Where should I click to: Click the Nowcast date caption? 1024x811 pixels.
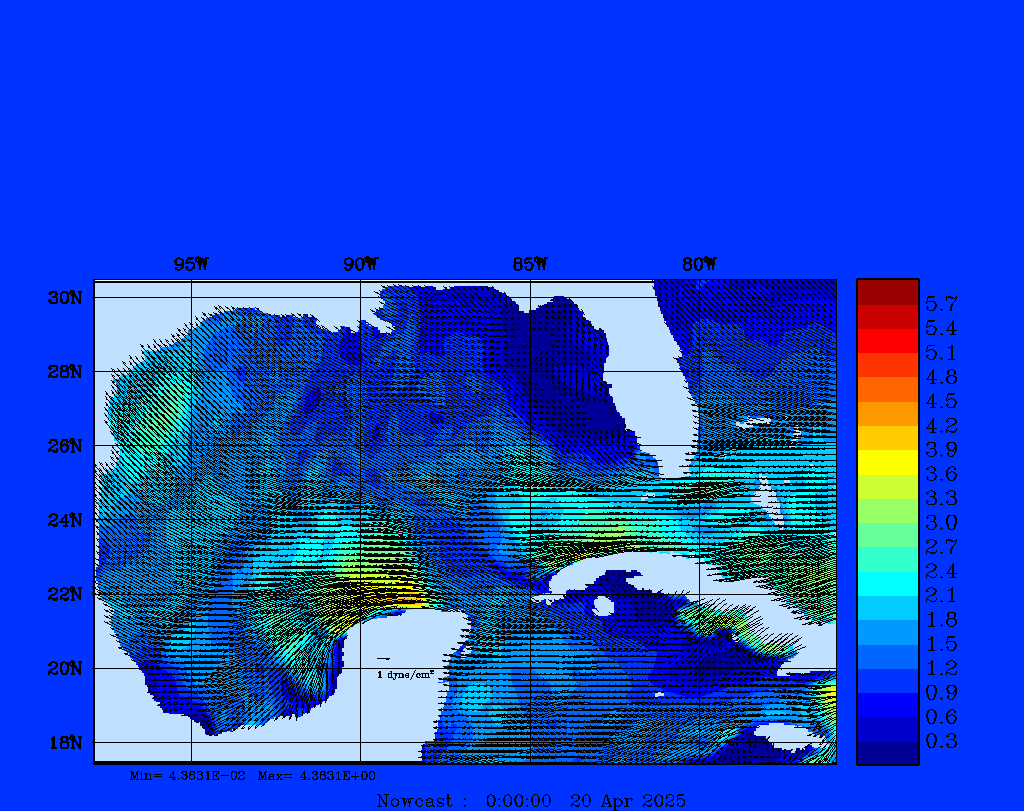pyautogui.click(x=531, y=800)
